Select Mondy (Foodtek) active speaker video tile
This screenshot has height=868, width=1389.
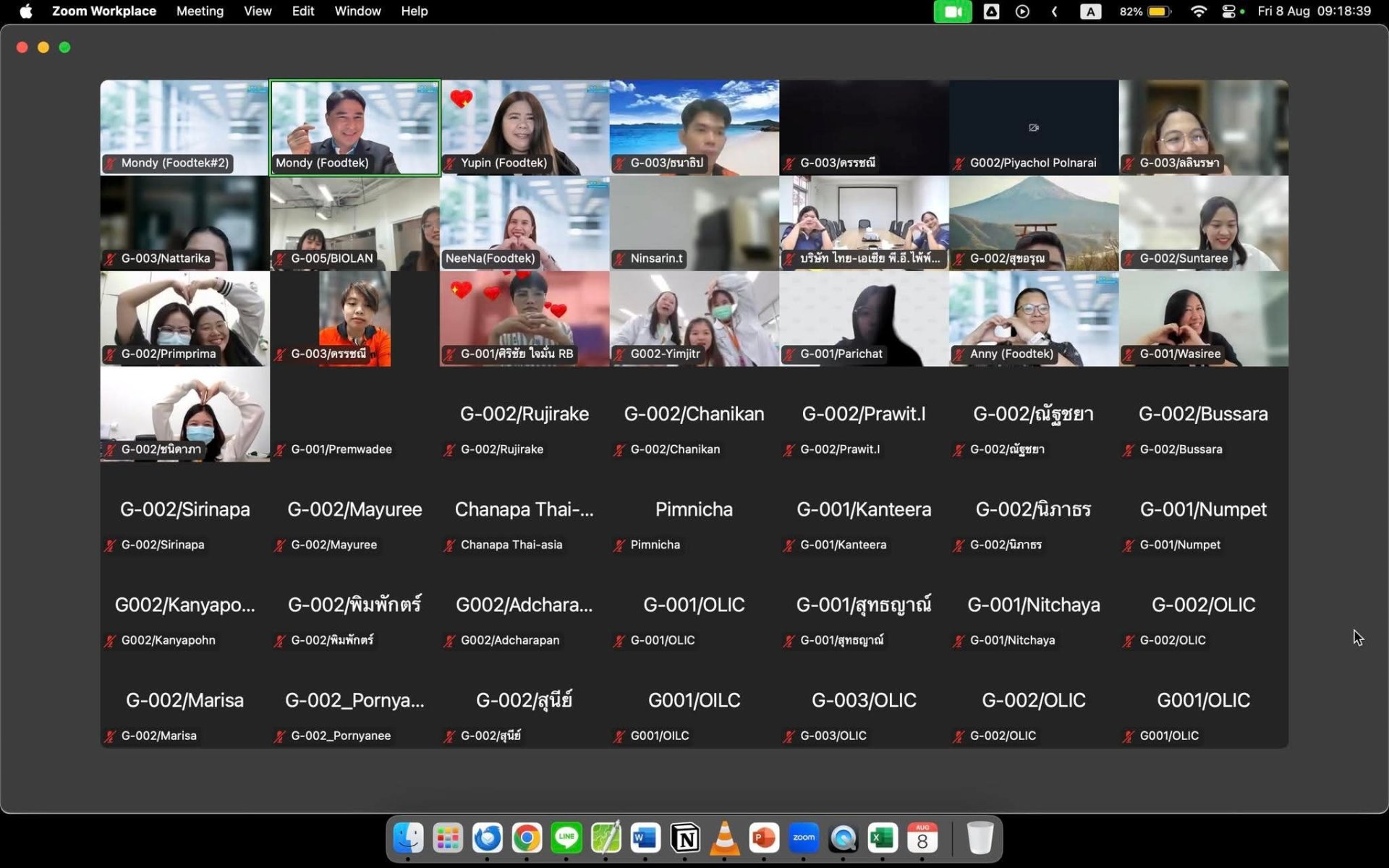[354, 127]
